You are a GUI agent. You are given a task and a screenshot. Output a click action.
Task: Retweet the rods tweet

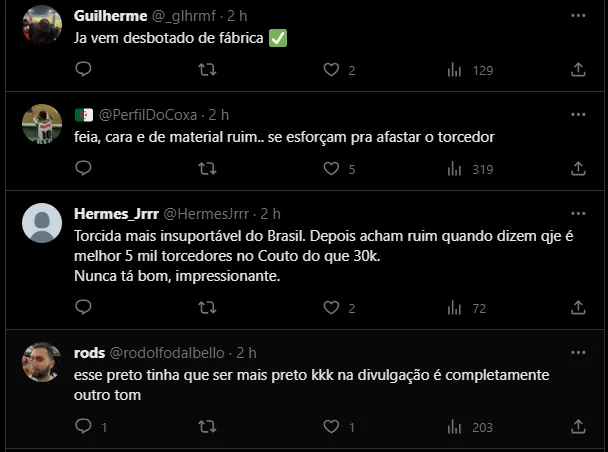[x=207, y=427]
